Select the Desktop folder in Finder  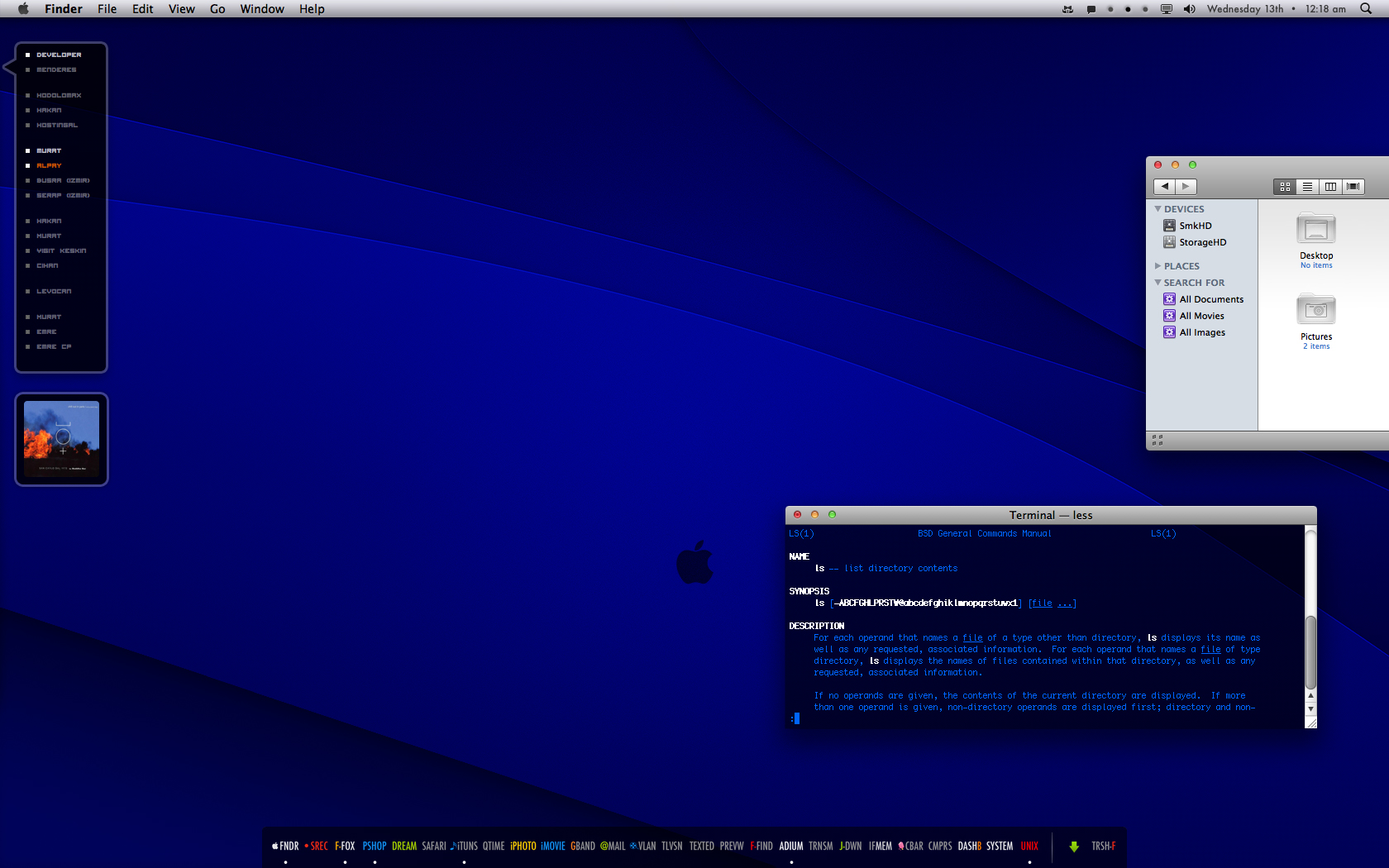[1316, 231]
